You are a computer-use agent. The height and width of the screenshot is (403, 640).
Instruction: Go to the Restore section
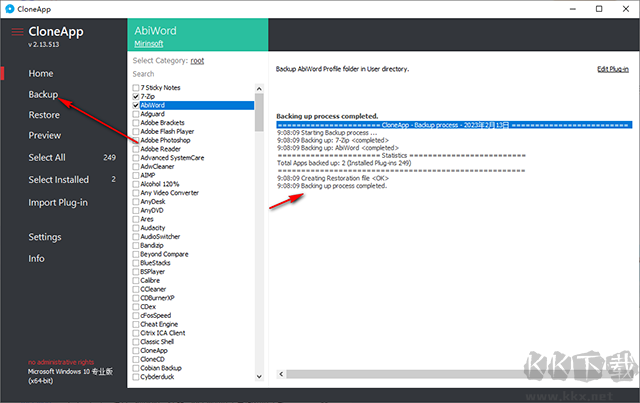coord(44,115)
